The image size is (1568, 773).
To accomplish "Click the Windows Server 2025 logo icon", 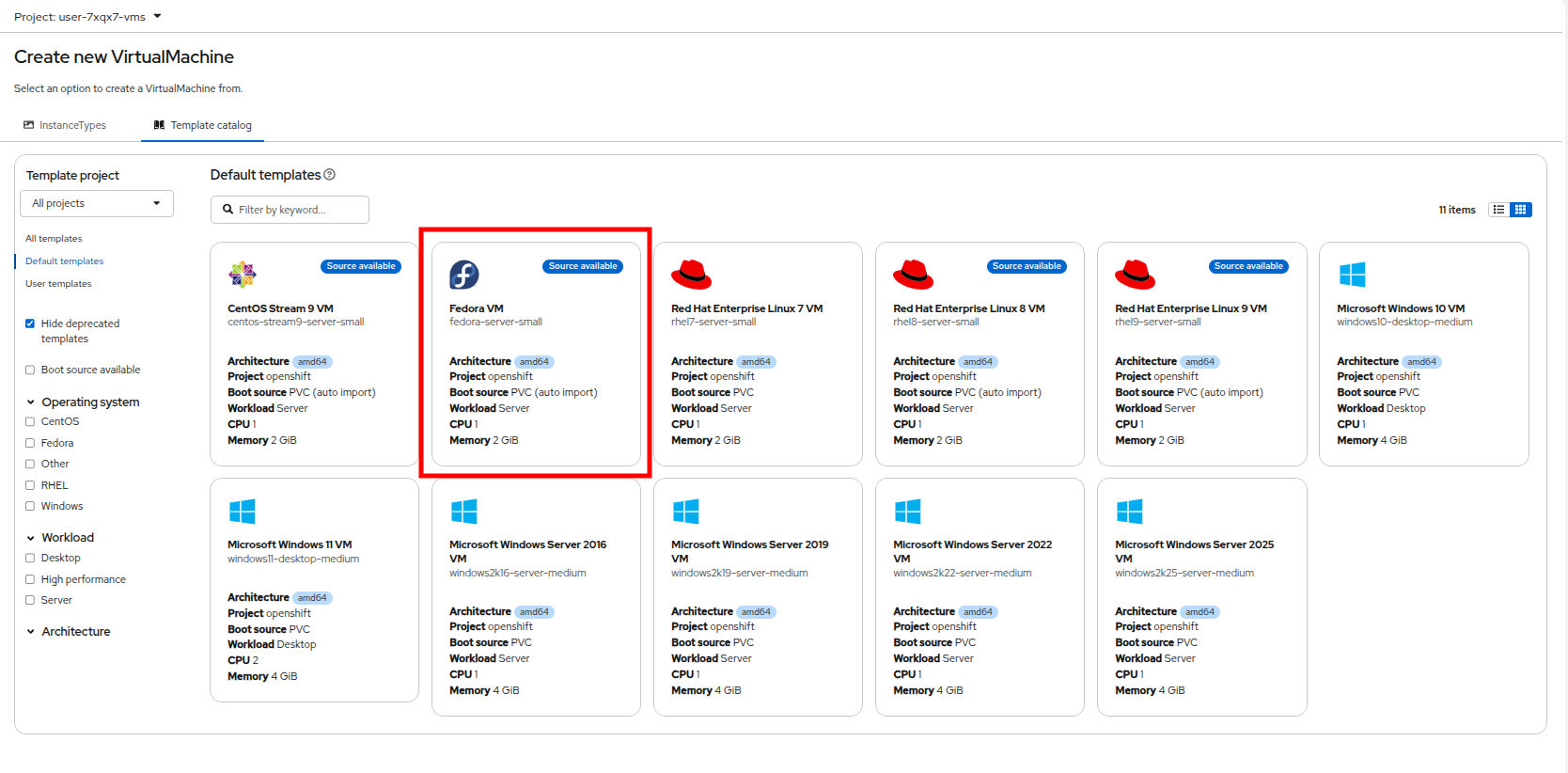I will tap(1130, 512).
